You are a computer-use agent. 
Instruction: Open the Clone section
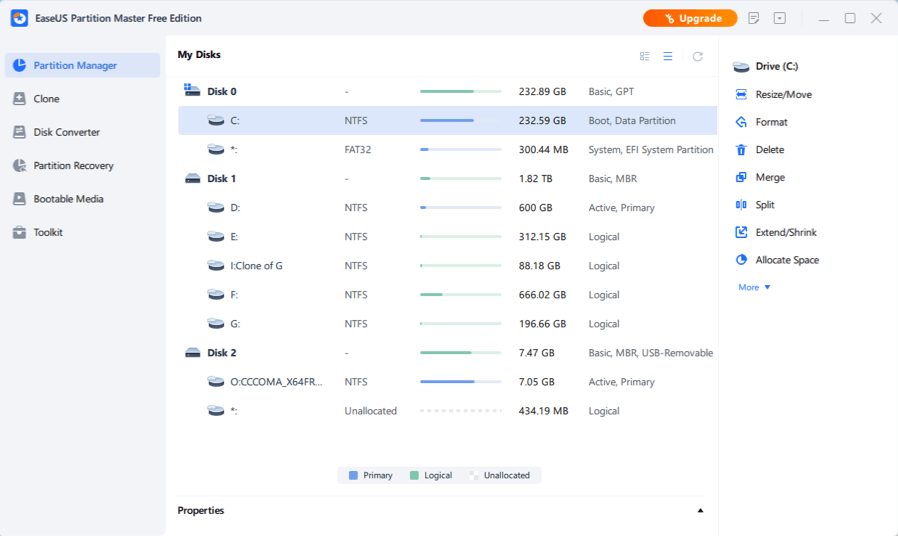46,99
